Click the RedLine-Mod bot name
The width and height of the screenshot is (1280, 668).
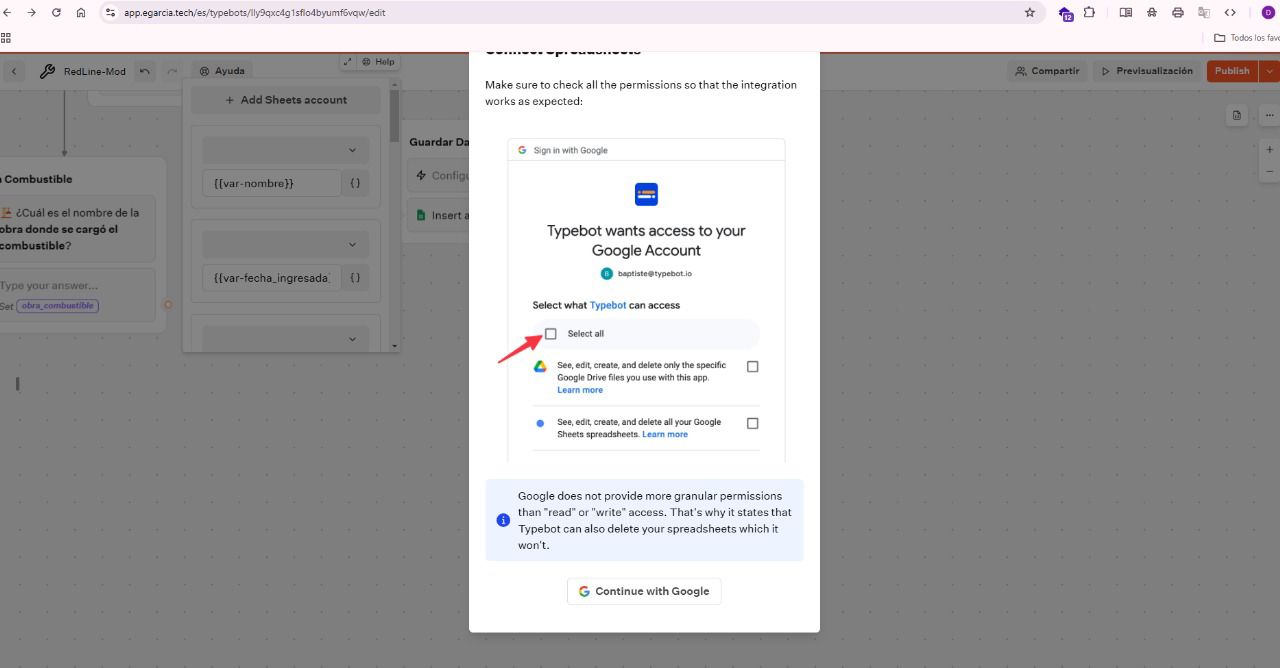[x=95, y=71]
